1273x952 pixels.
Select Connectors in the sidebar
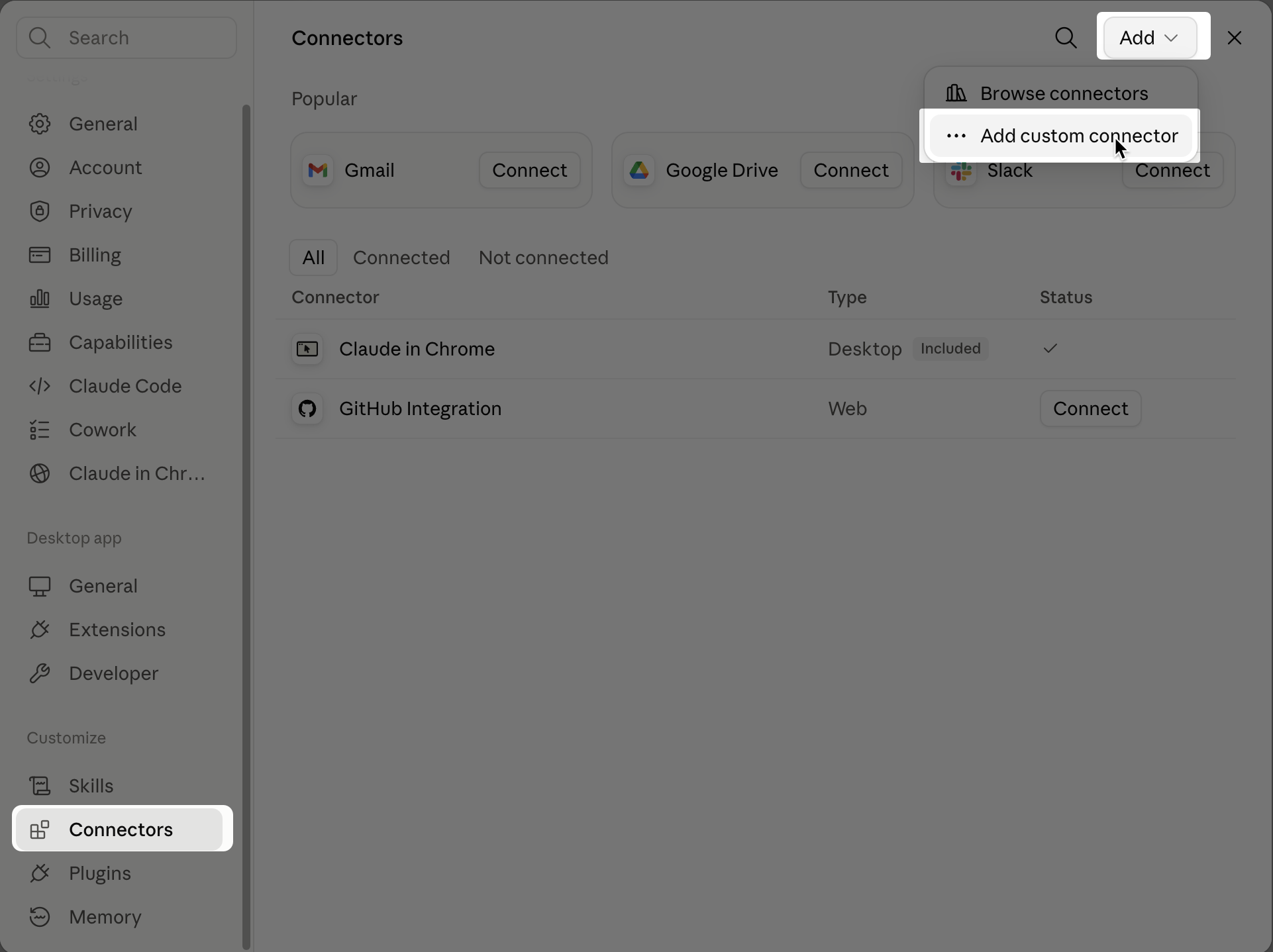coord(120,830)
